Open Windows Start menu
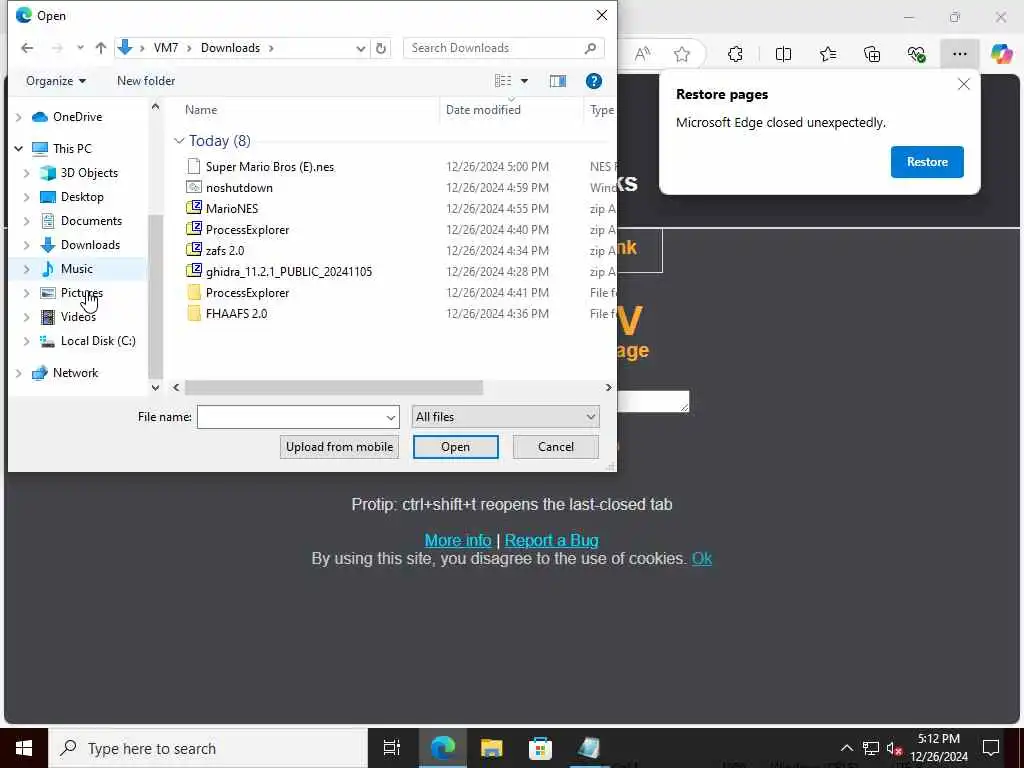This screenshot has height=768, width=1024. [24, 748]
